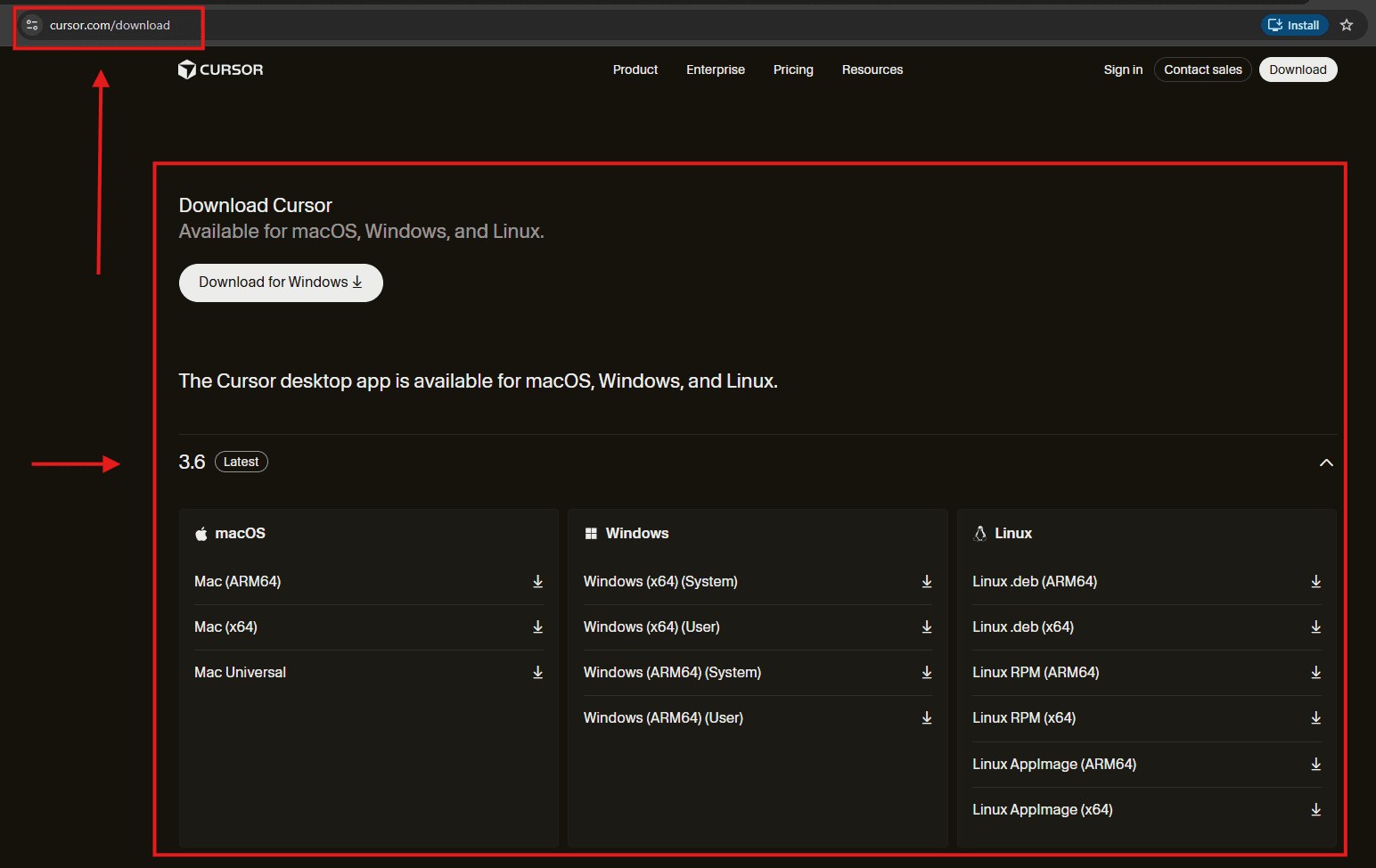Image resolution: width=1376 pixels, height=868 pixels.
Task: Download Windows (ARM64) (System) arrow icon
Action: [927, 672]
